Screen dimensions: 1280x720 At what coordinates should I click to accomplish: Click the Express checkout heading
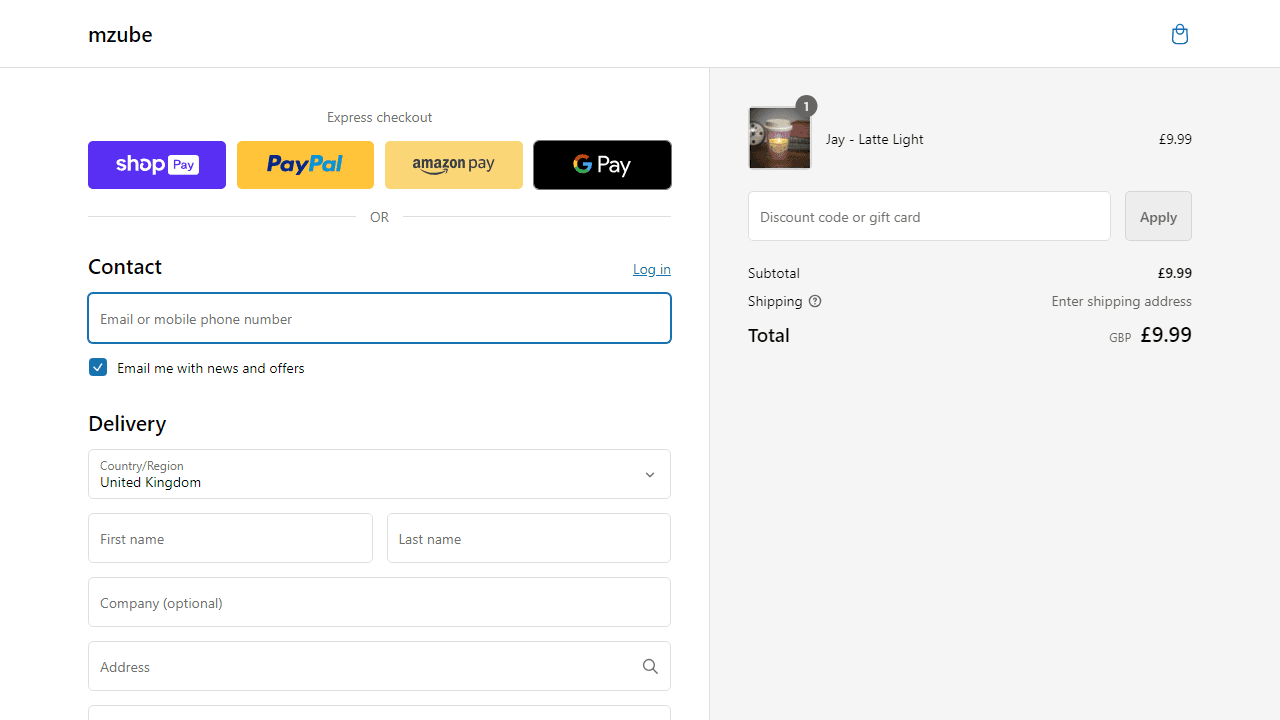[x=379, y=117]
